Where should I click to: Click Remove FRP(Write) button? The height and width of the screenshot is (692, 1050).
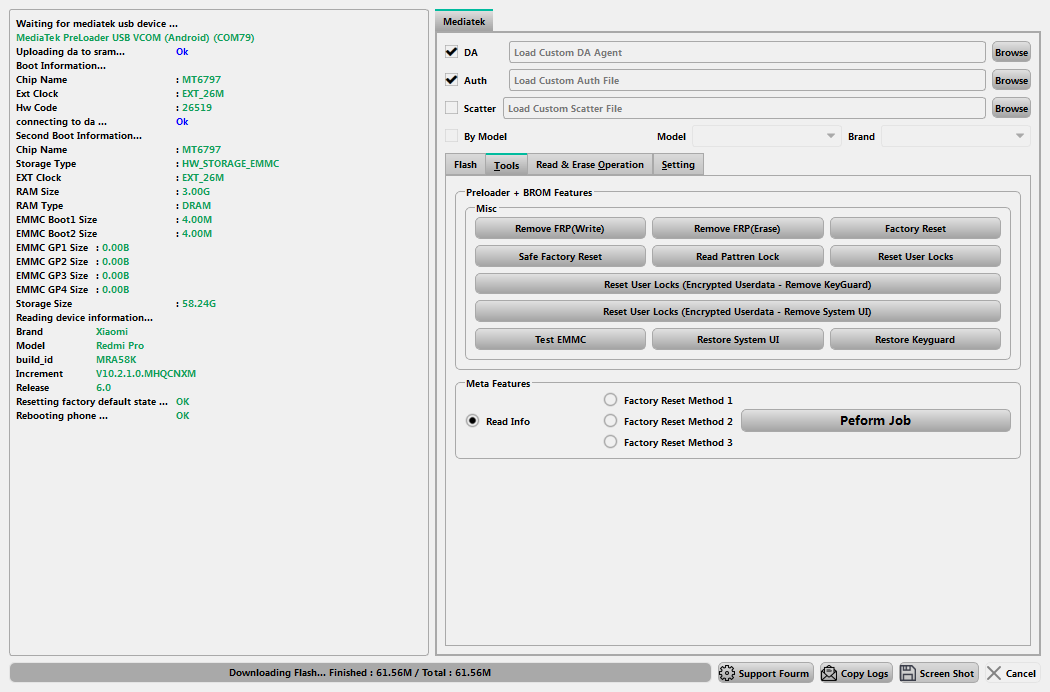[x=560, y=228]
